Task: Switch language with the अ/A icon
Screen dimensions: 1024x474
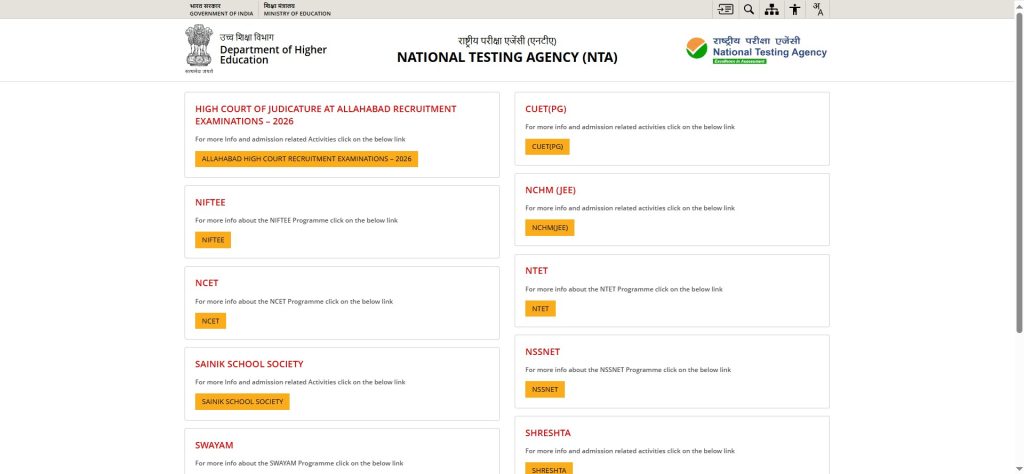Action: coord(818,9)
